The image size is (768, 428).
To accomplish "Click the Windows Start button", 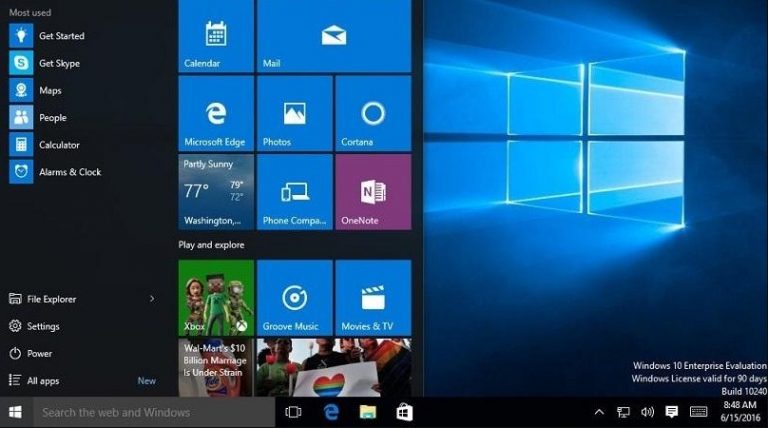I will 16,412.
